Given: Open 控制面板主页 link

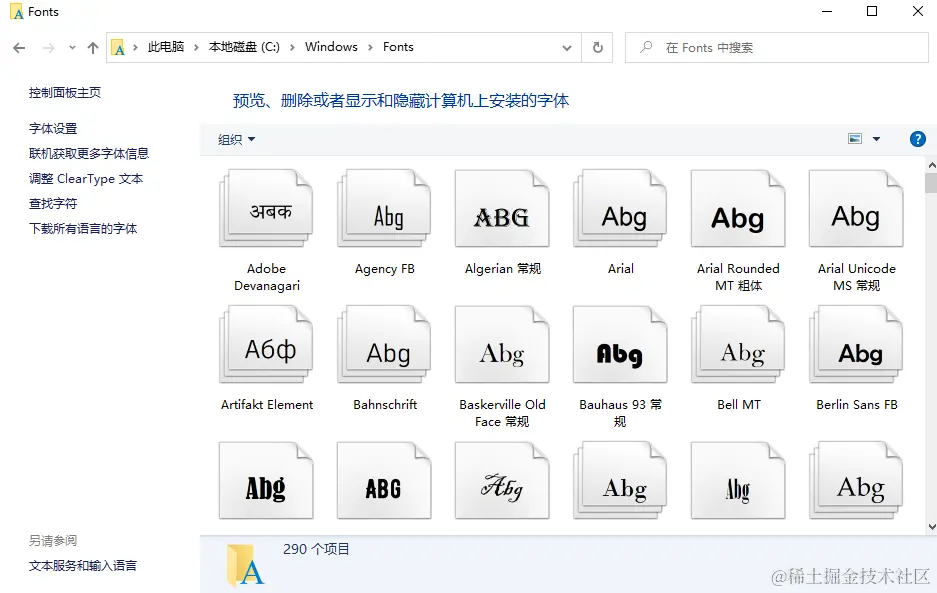Looking at the screenshot, I should [x=65, y=93].
